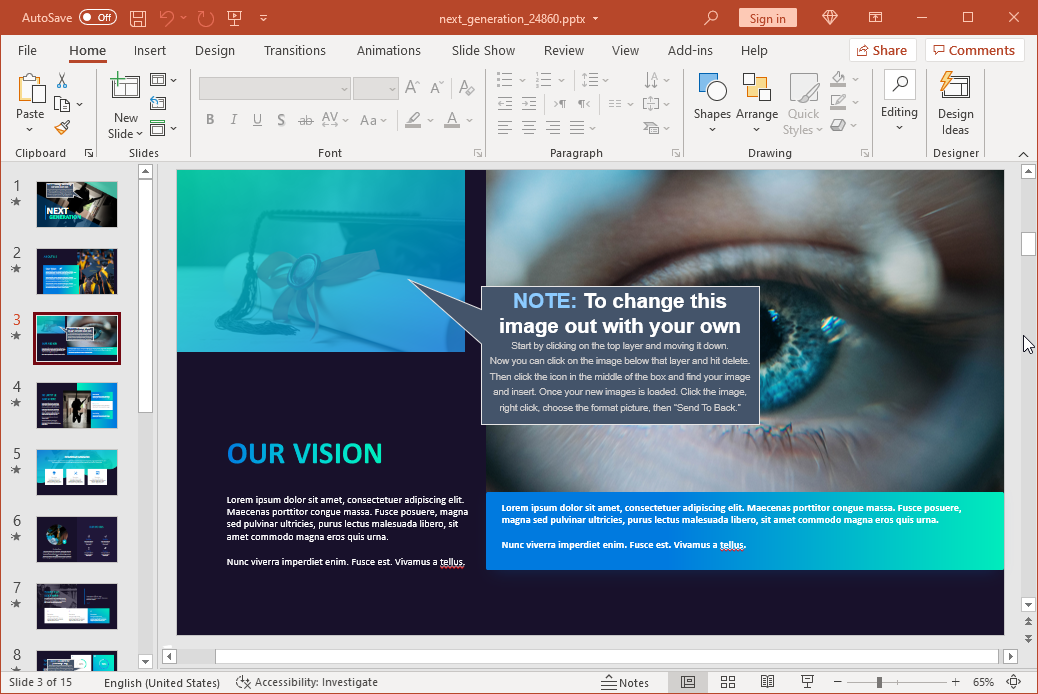Image resolution: width=1038 pixels, height=694 pixels.
Task: Start Slide Show from status bar
Action: tap(808, 682)
